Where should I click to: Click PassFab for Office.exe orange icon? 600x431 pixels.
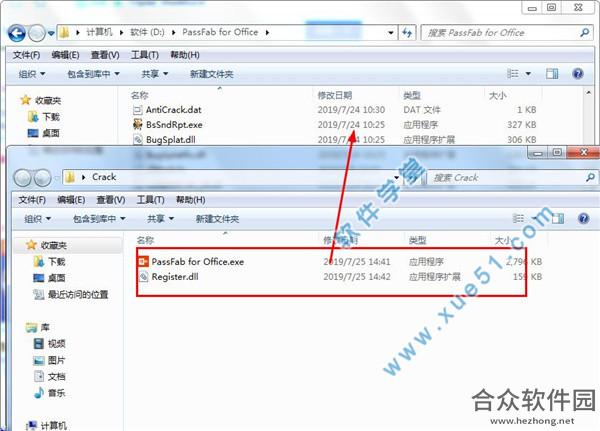[x=143, y=262]
